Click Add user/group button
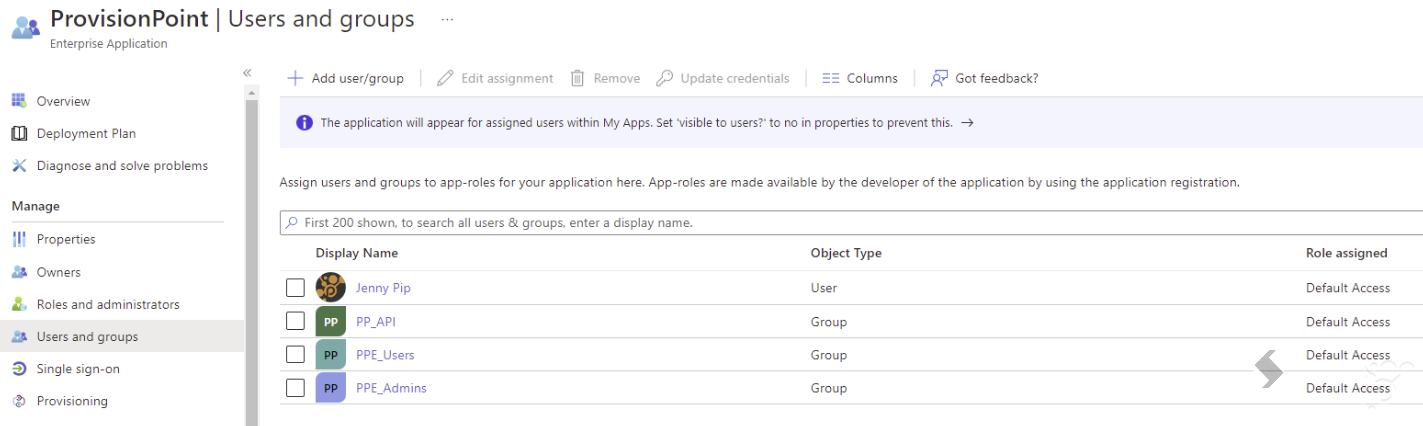 (x=346, y=78)
